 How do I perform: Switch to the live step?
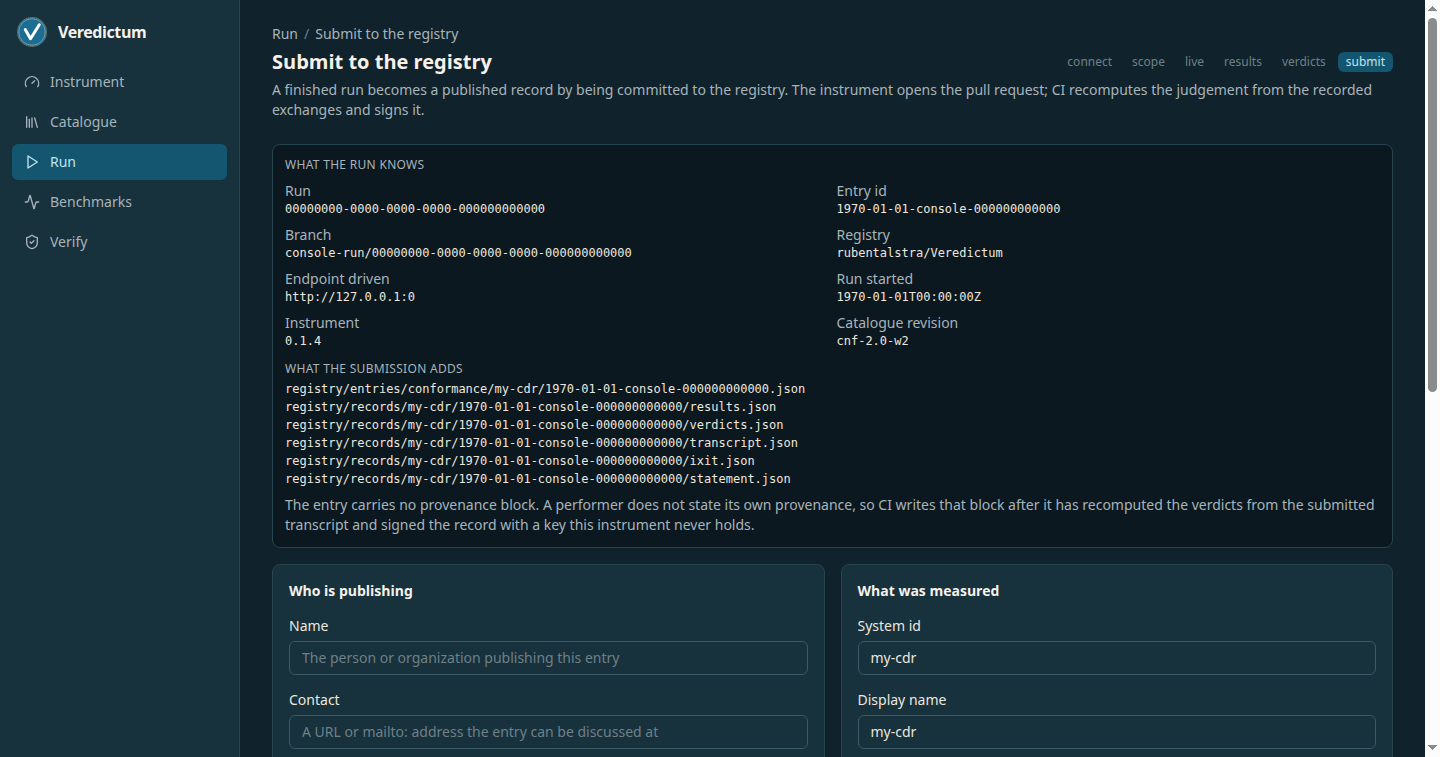pyautogui.click(x=1194, y=62)
